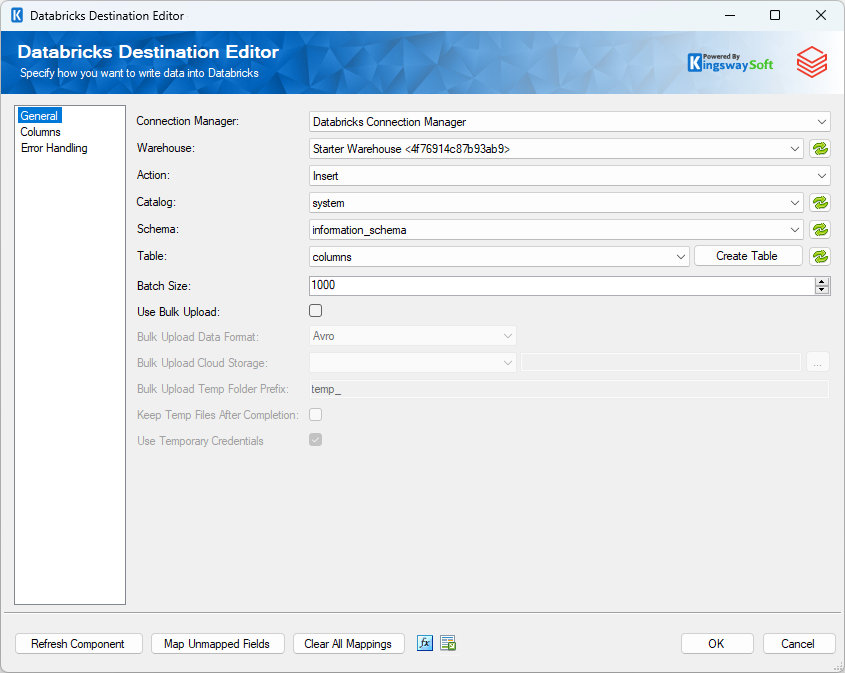The image size is (845, 673).
Task: Close the Databricks Destination Editor window
Action: 820,15
